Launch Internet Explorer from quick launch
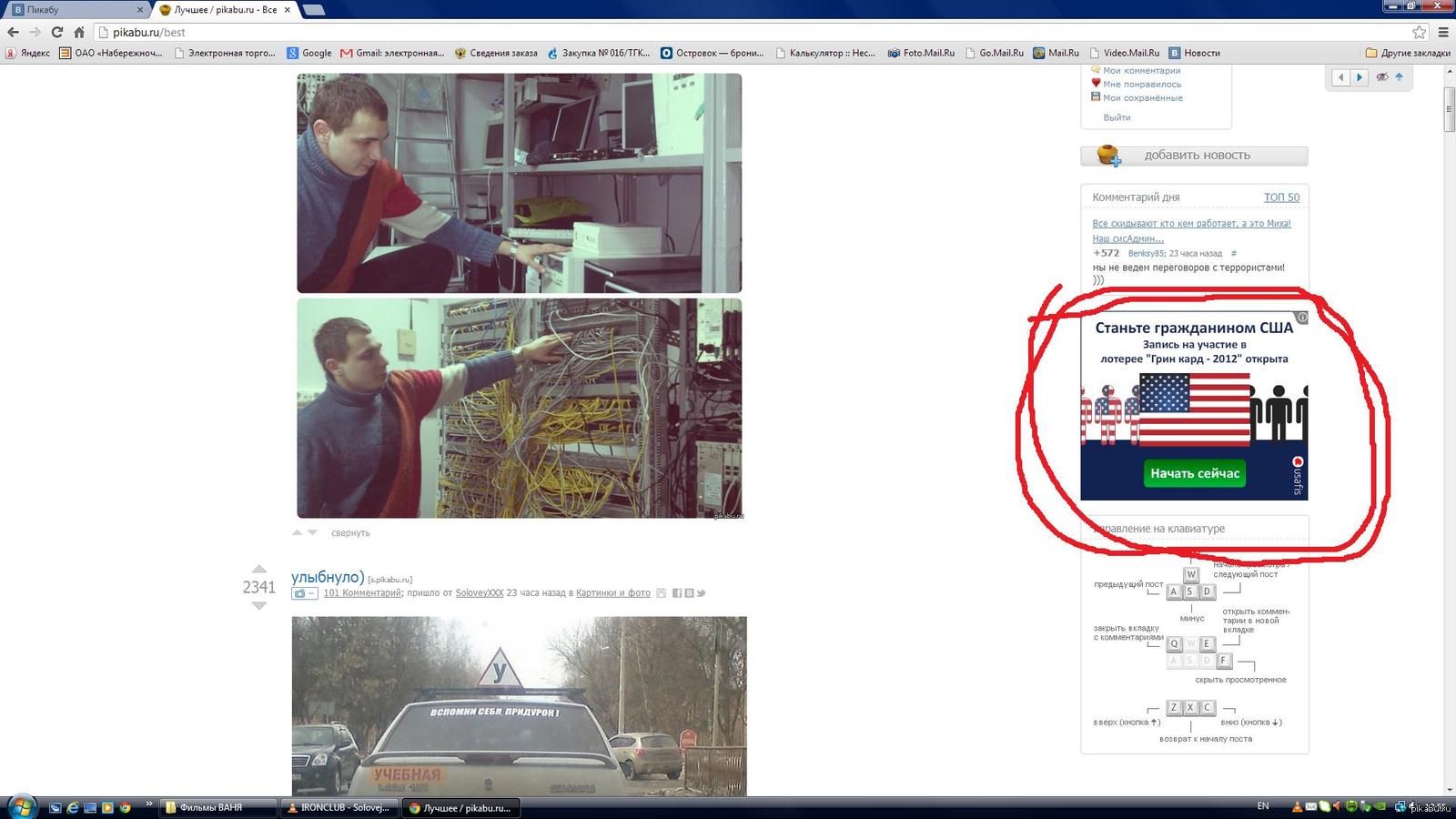 coord(73,807)
